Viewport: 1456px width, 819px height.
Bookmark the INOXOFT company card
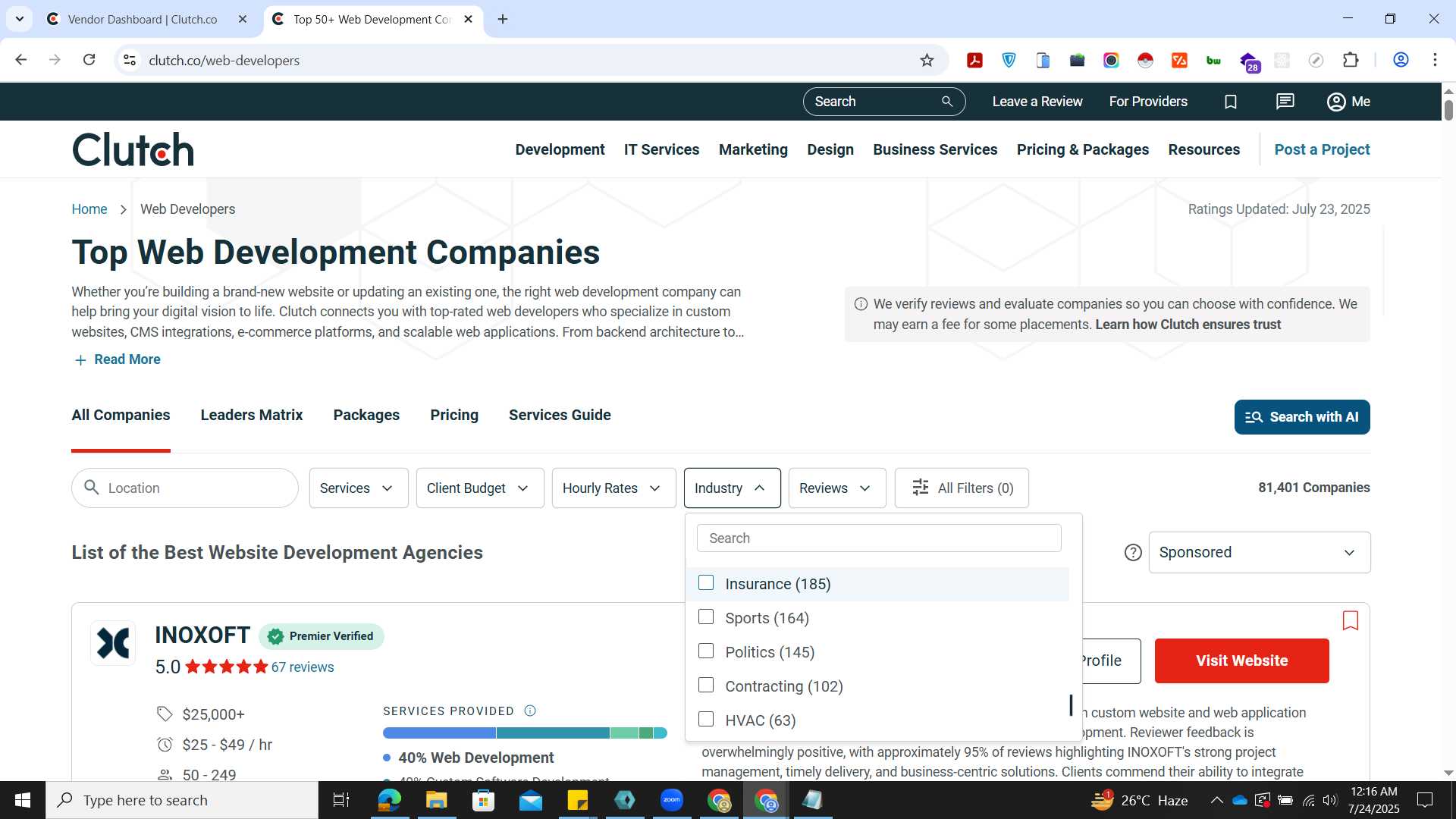coord(1350,621)
